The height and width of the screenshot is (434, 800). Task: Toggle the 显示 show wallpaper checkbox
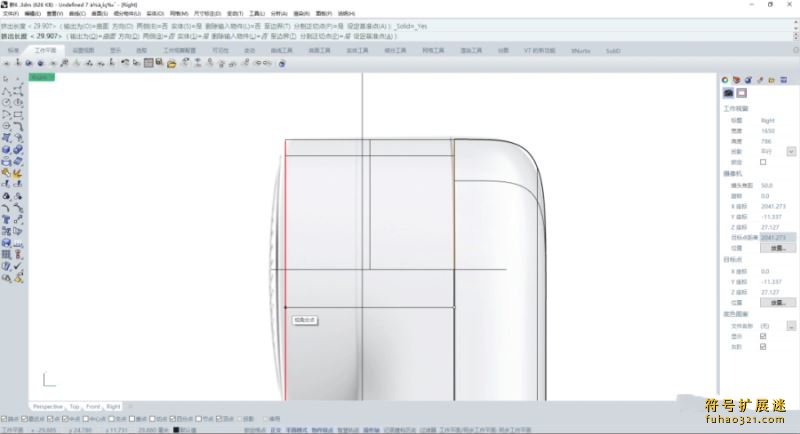pyautogui.click(x=763, y=336)
